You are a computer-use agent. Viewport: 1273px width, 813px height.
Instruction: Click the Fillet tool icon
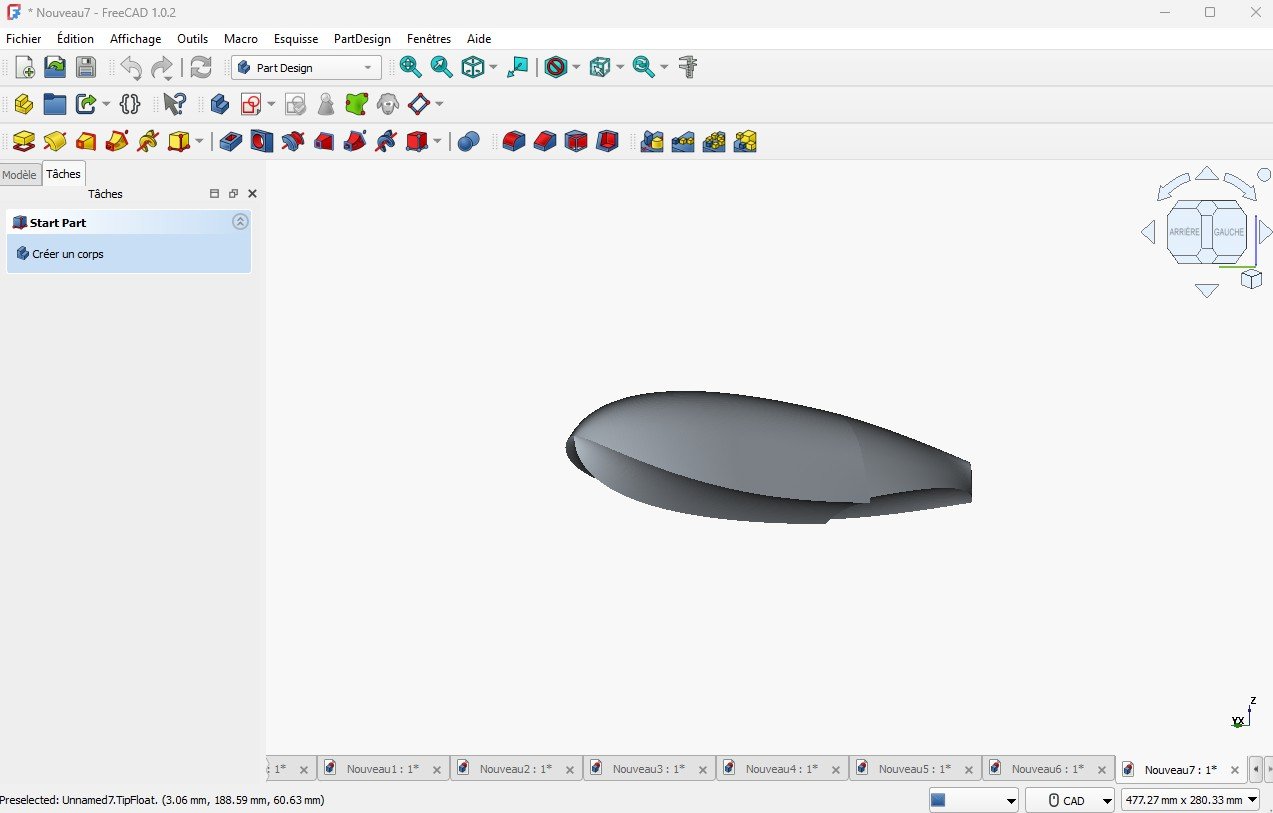[x=513, y=142]
